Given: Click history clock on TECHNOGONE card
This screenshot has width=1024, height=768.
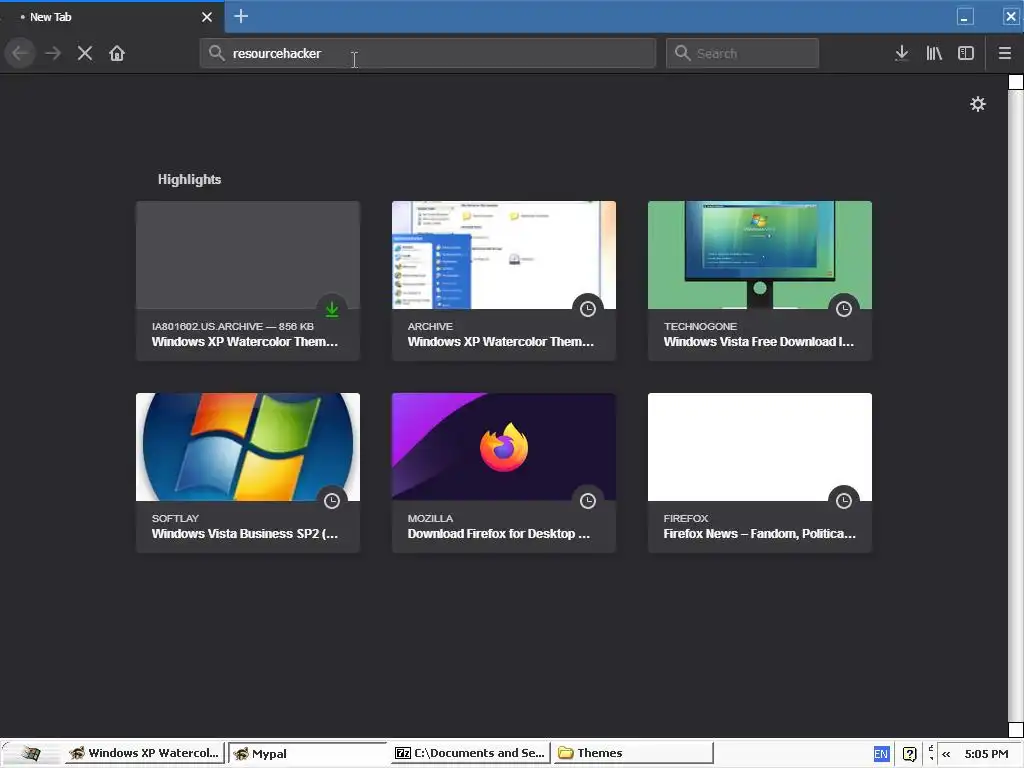Looking at the screenshot, I should (x=844, y=309).
